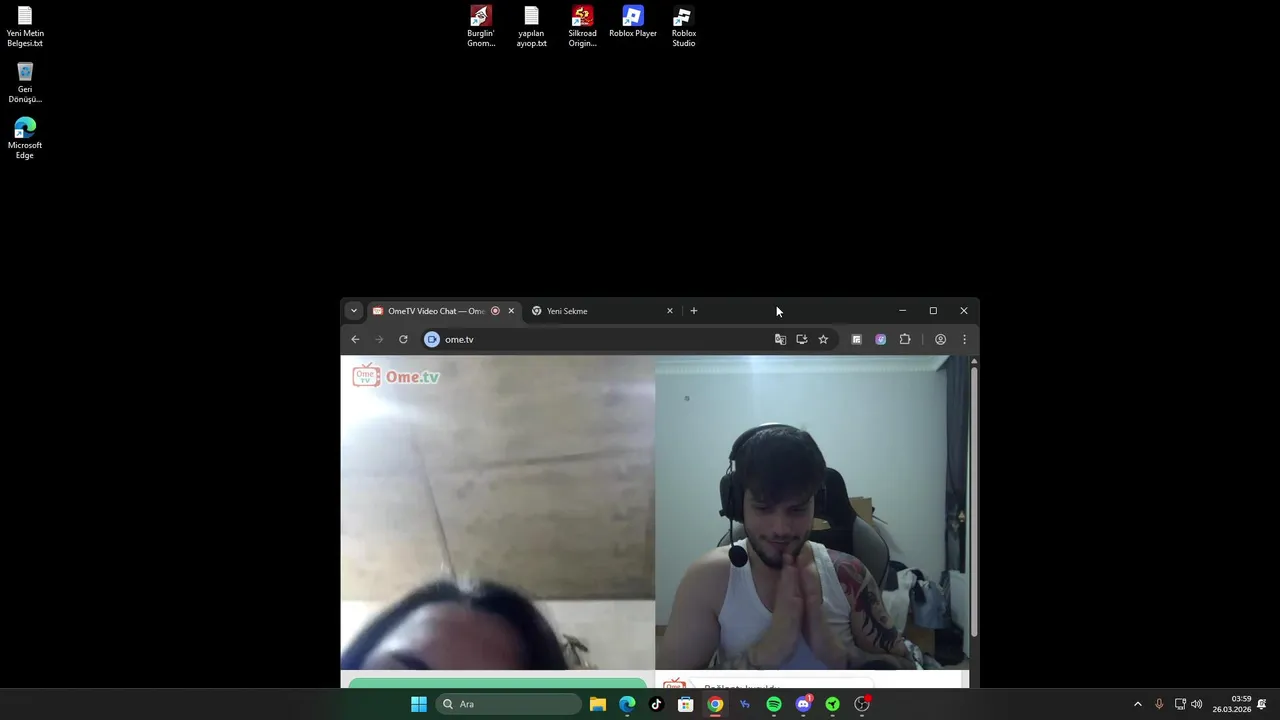Open the notifications bell in system tray
The width and height of the screenshot is (1280, 720).
pyautogui.click(x=1262, y=704)
